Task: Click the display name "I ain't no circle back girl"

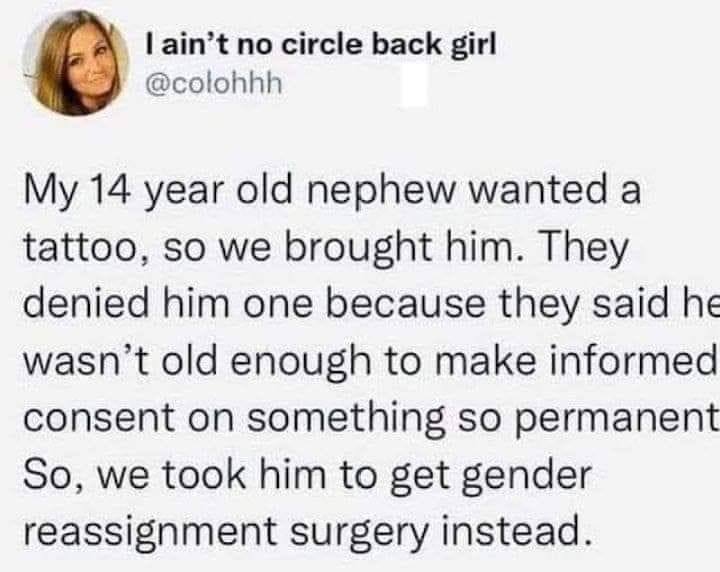Action: (321, 45)
